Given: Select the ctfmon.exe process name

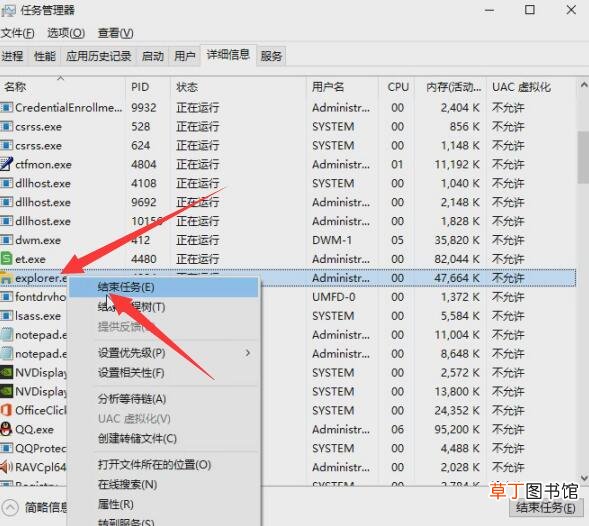Looking at the screenshot, I should click(x=43, y=165).
